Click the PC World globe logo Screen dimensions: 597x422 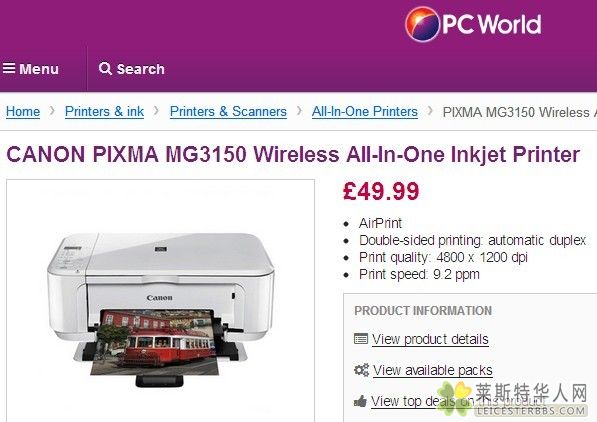coord(422,24)
